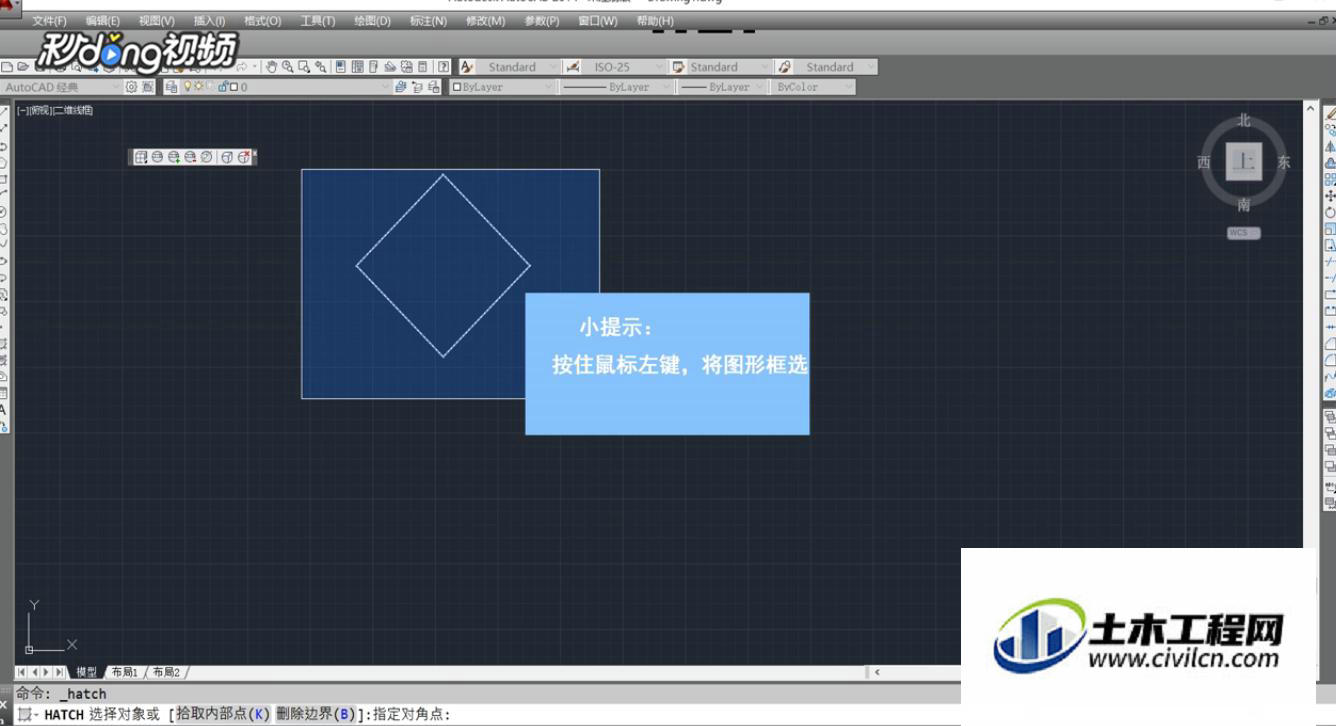Open the 视图(V) menu
This screenshot has height=726, width=1336.
coord(156,21)
